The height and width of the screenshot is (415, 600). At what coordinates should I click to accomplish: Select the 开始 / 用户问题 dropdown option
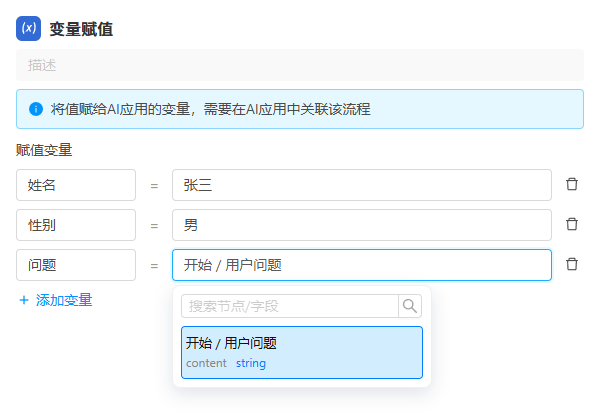(x=301, y=352)
